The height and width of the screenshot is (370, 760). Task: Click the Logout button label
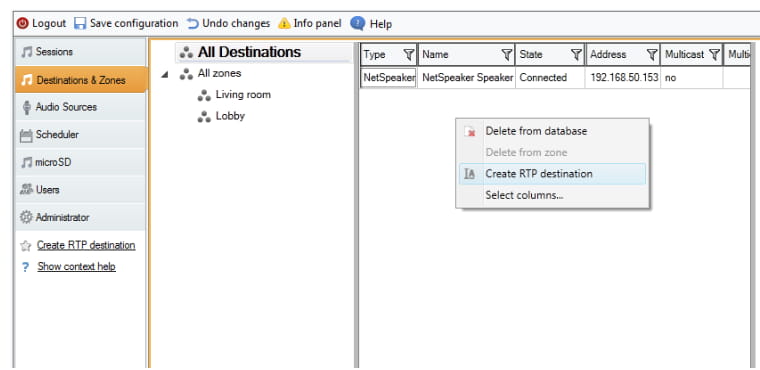(49, 23)
